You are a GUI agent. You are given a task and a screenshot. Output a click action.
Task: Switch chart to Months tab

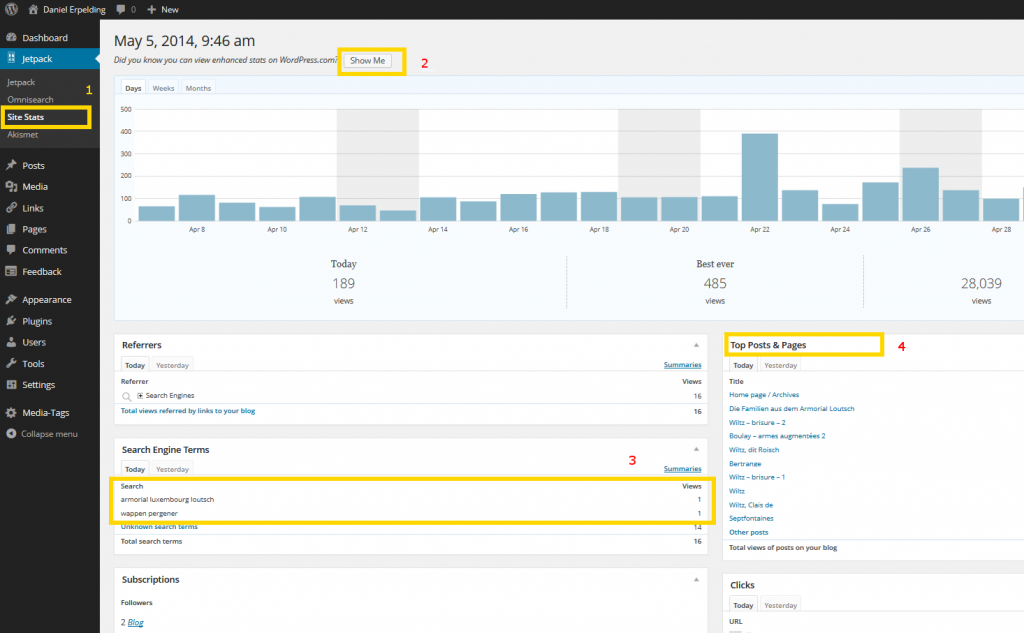click(198, 88)
